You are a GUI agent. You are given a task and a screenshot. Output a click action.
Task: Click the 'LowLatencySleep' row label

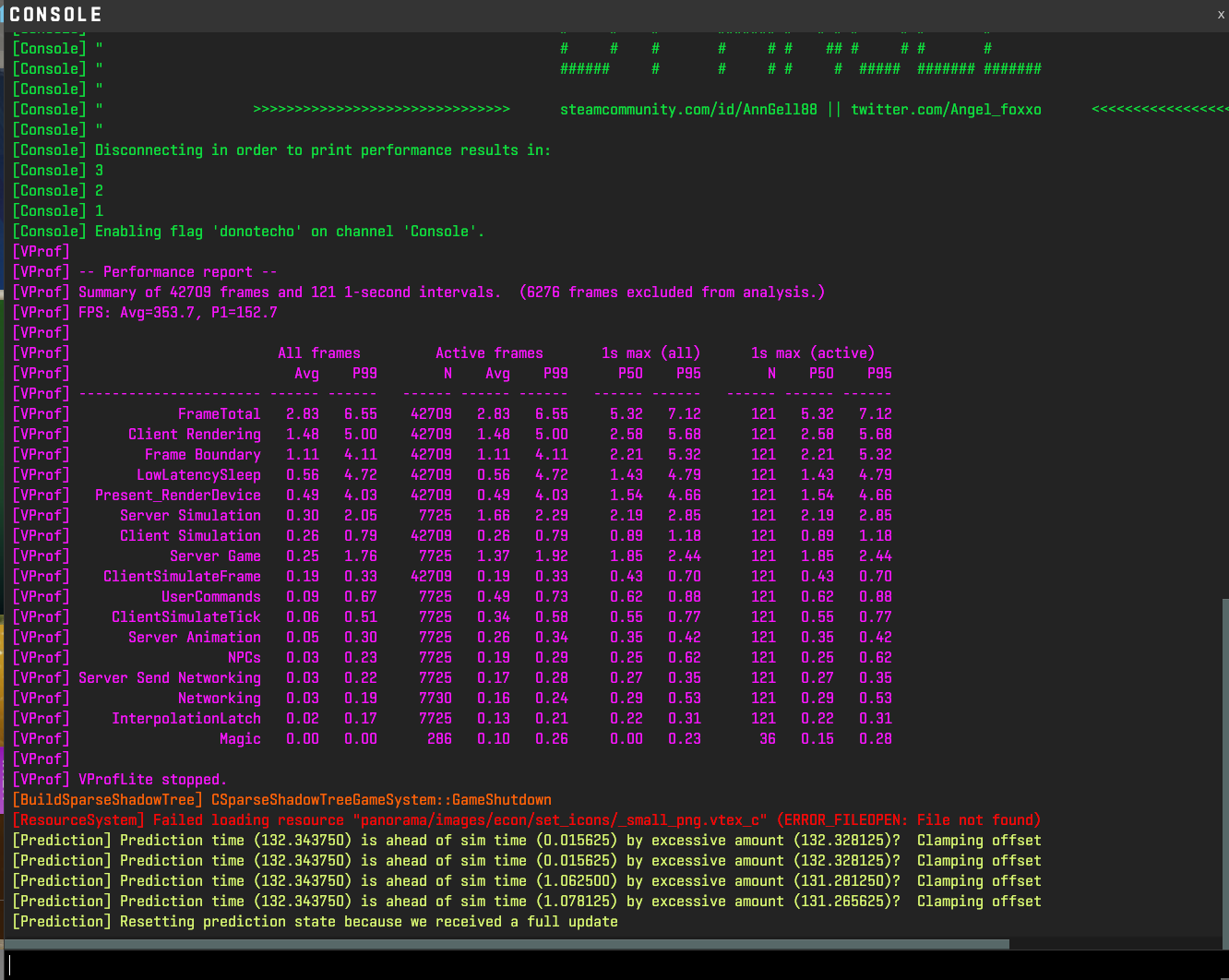coord(198,475)
